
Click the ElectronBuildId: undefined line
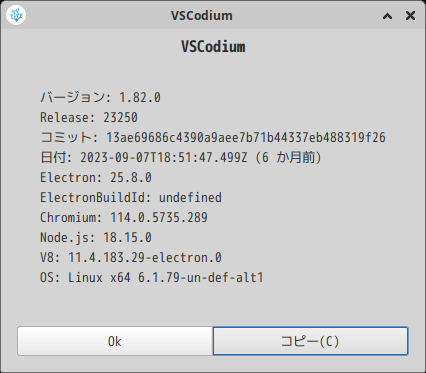[x=131, y=197]
